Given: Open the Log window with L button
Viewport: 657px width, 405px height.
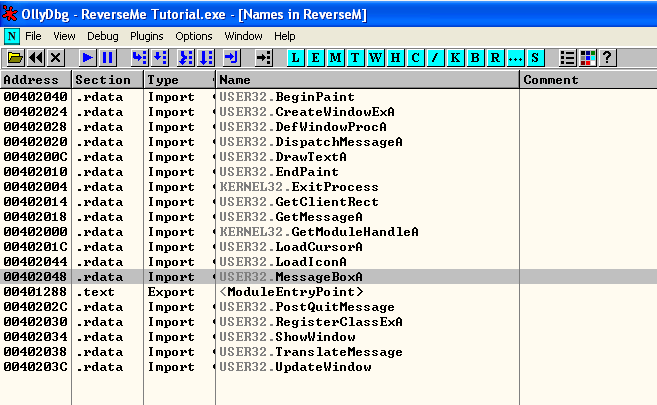Looking at the screenshot, I should click(x=295, y=57).
